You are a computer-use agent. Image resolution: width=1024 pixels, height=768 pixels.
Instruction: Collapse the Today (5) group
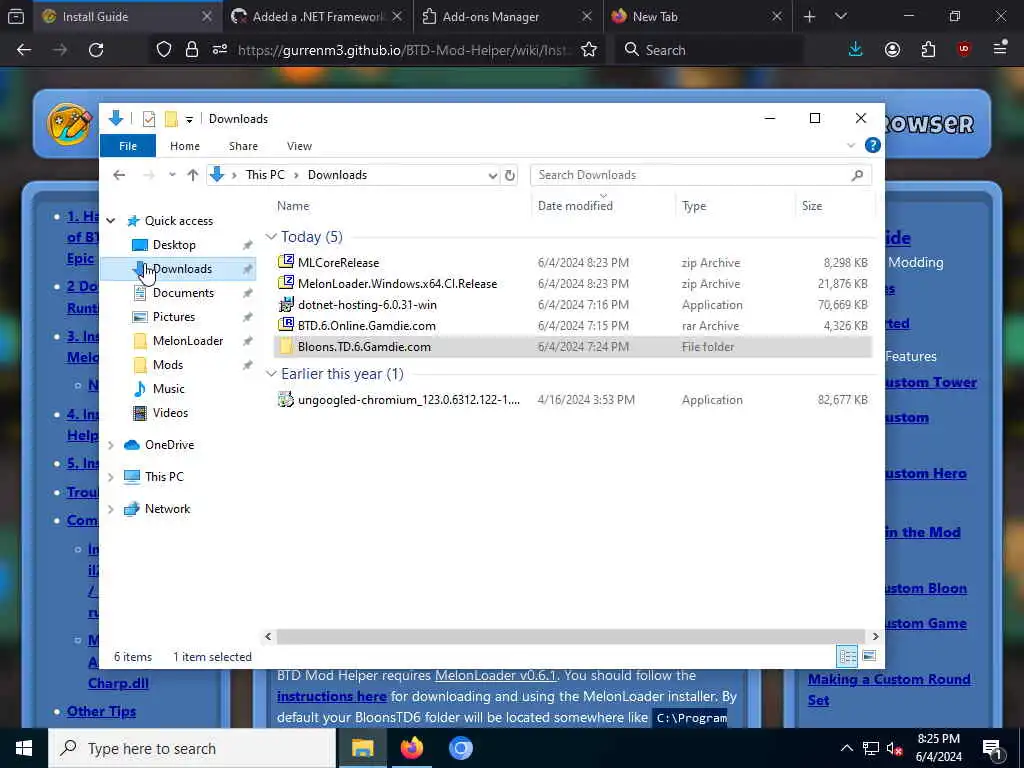point(271,236)
